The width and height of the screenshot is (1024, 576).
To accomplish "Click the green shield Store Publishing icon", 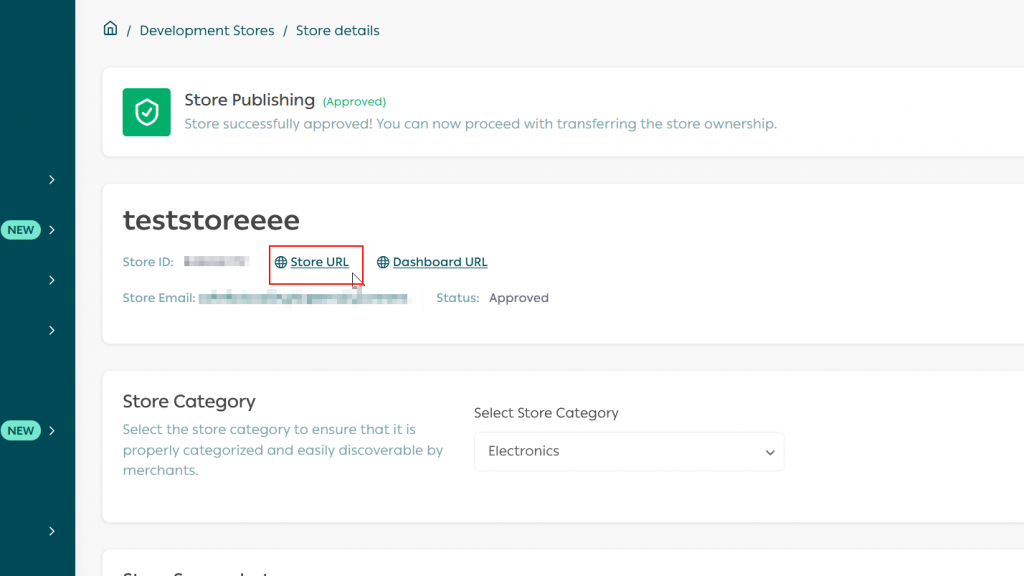I will pos(146,112).
